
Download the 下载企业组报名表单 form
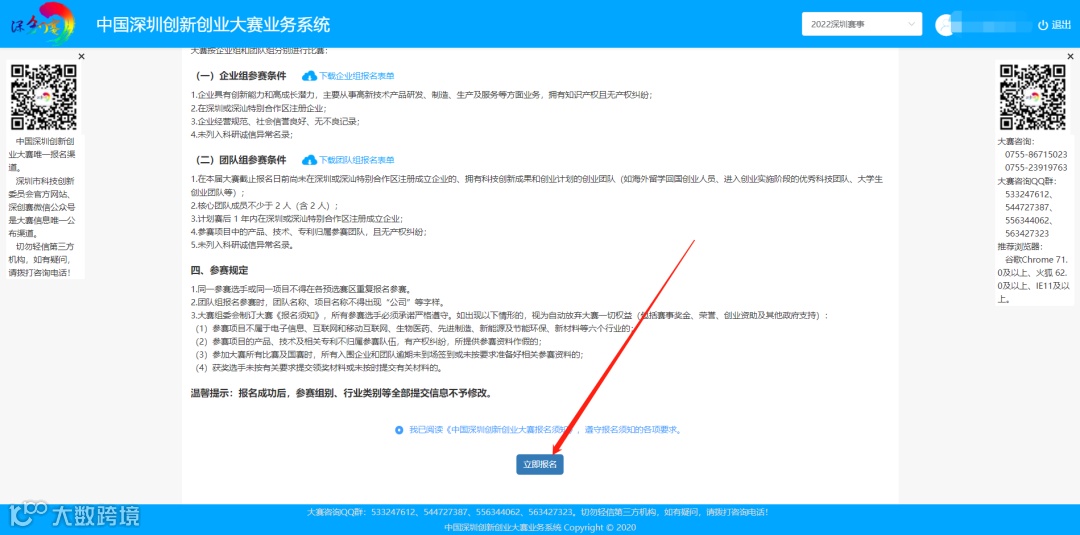click(356, 76)
